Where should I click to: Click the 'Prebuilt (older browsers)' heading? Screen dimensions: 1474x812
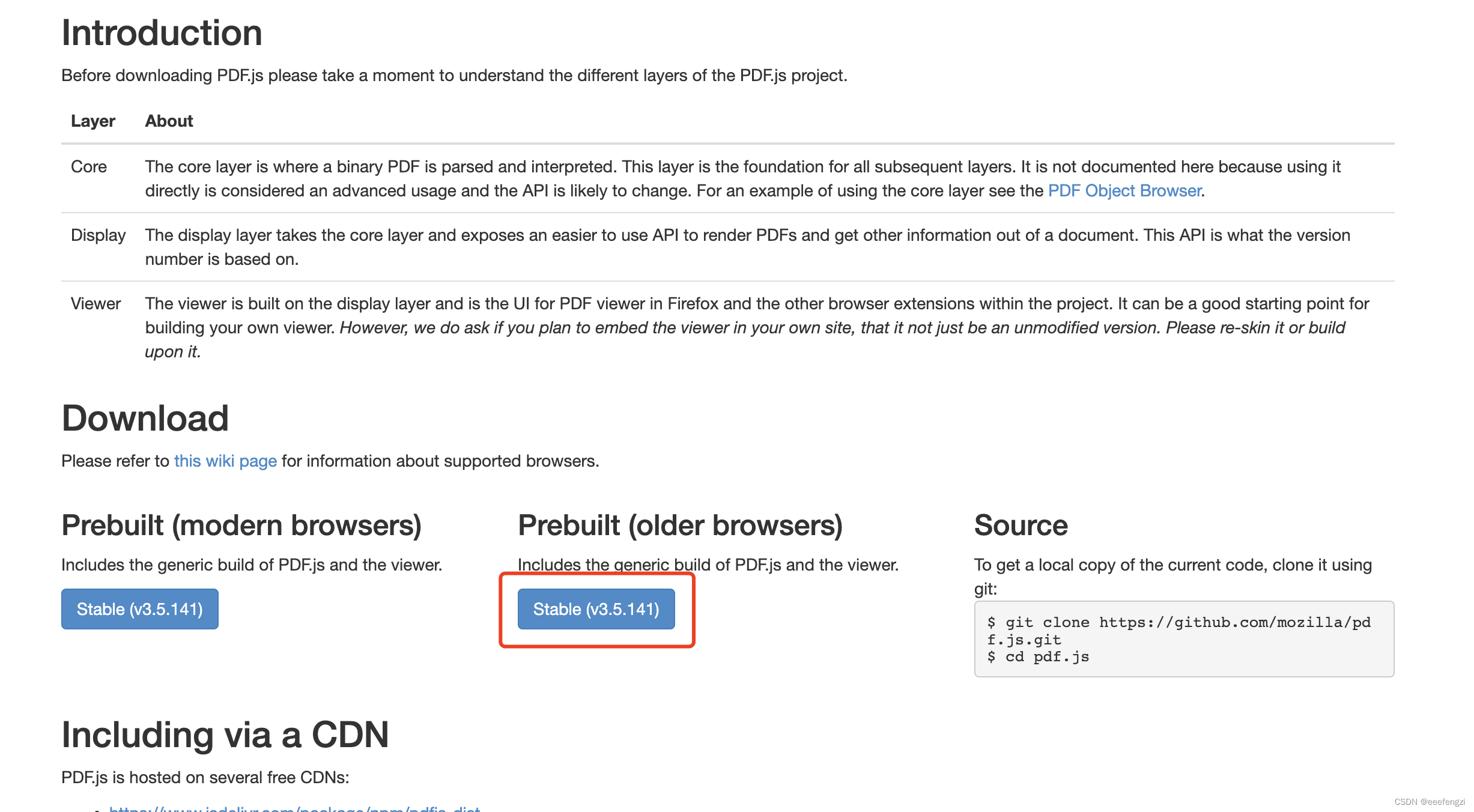pos(681,526)
